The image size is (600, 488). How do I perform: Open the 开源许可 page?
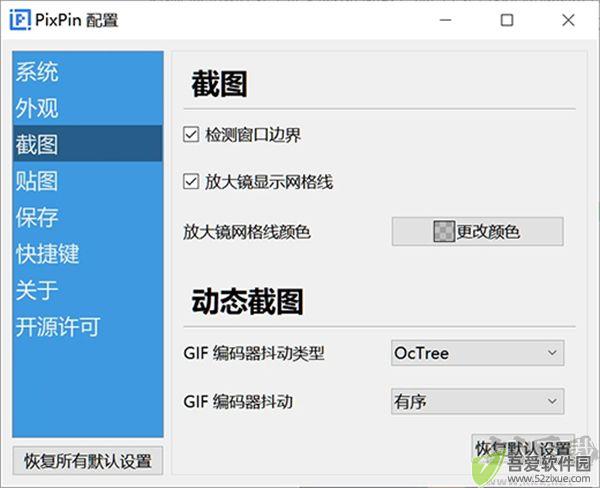pyautogui.click(x=88, y=326)
